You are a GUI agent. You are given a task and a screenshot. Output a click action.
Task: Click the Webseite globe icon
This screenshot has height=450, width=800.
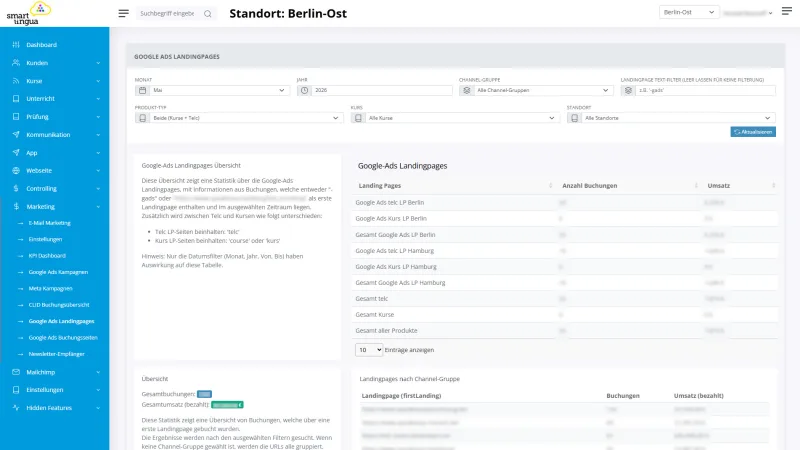16,170
